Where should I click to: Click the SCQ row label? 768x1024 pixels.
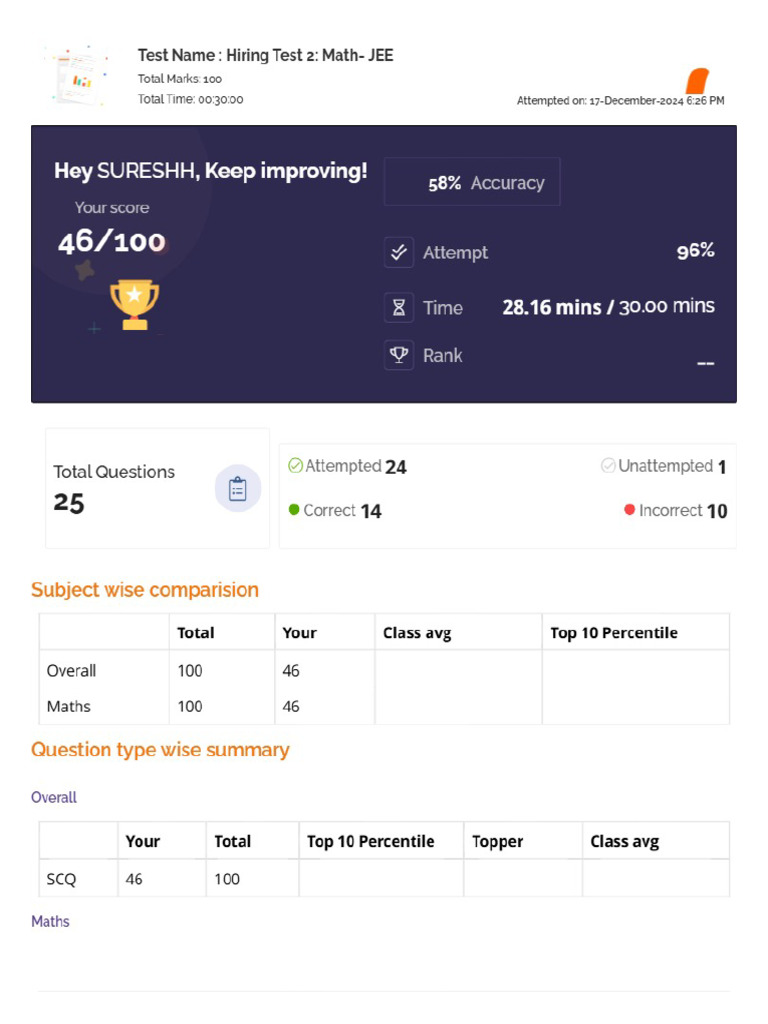pos(62,880)
